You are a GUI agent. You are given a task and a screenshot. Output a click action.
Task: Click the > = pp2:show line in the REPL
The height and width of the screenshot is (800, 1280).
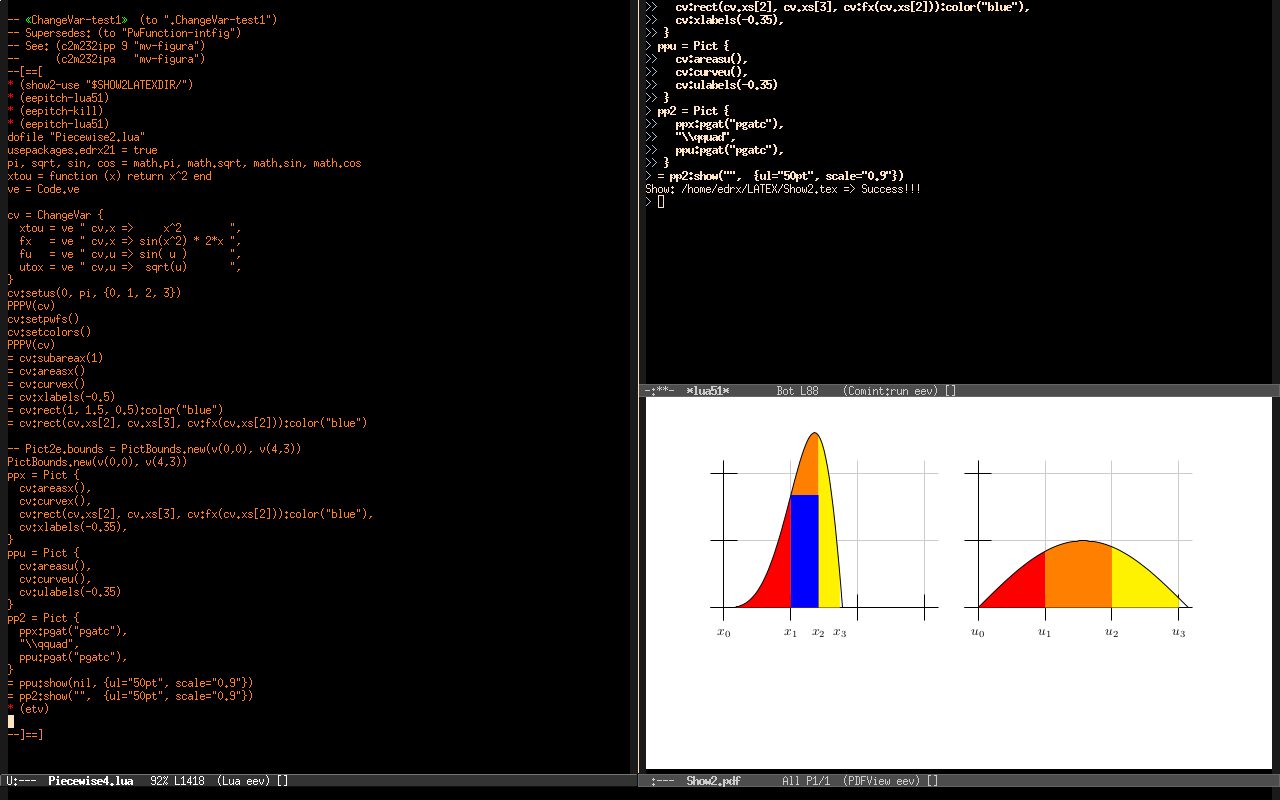coord(775,176)
